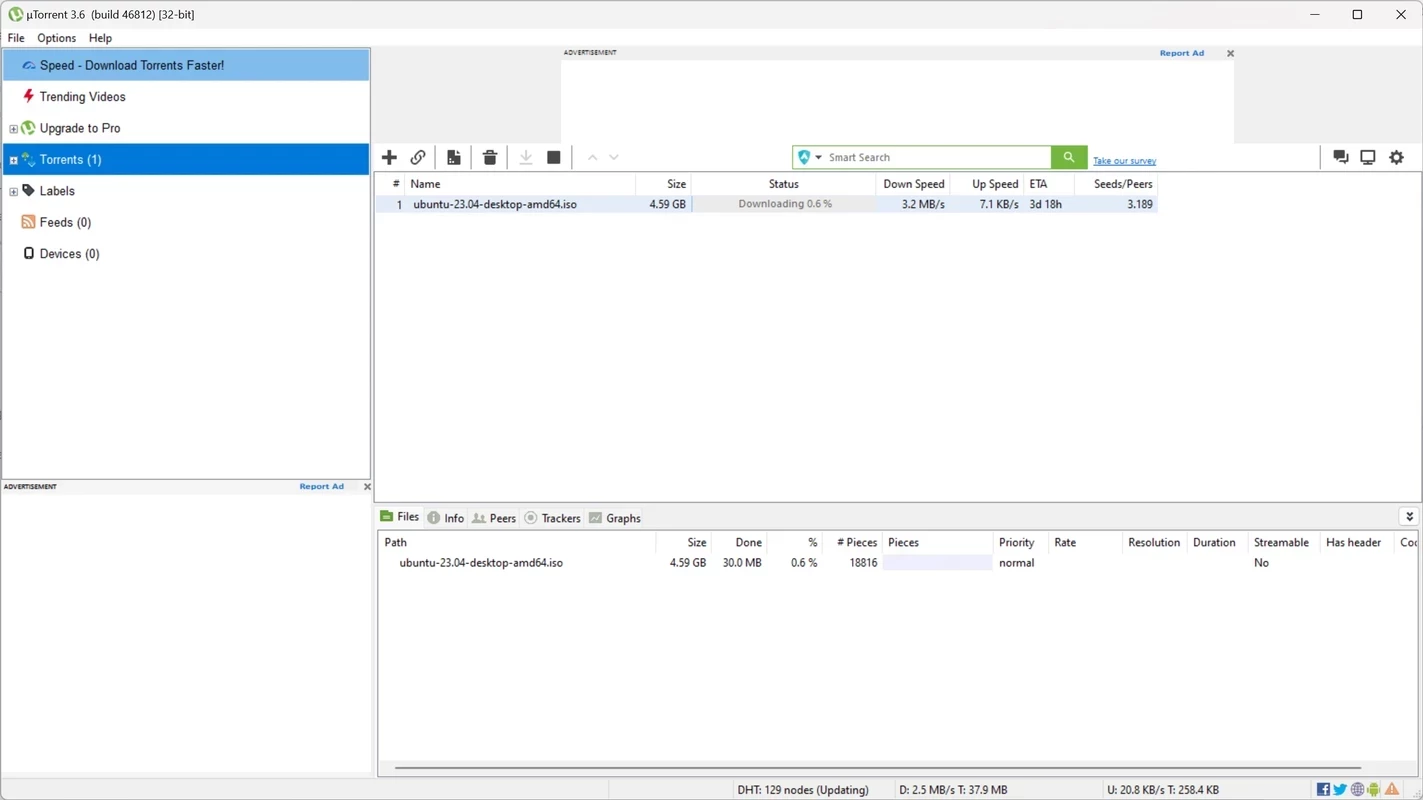
Task: Click the remote display monitor icon
Action: pos(1368,157)
